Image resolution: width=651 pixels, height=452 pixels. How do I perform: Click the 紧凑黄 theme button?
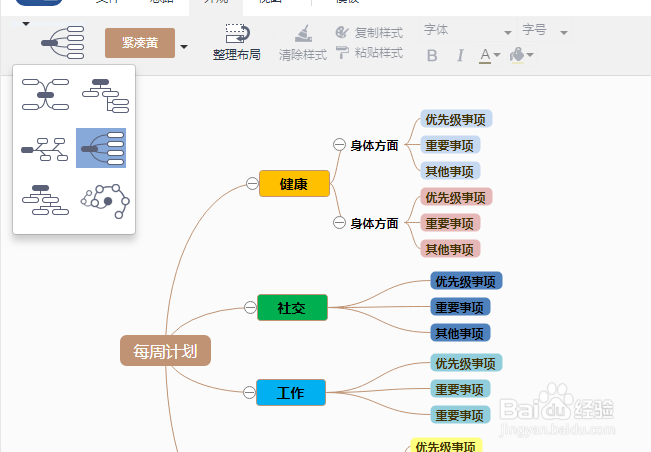click(x=140, y=43)
